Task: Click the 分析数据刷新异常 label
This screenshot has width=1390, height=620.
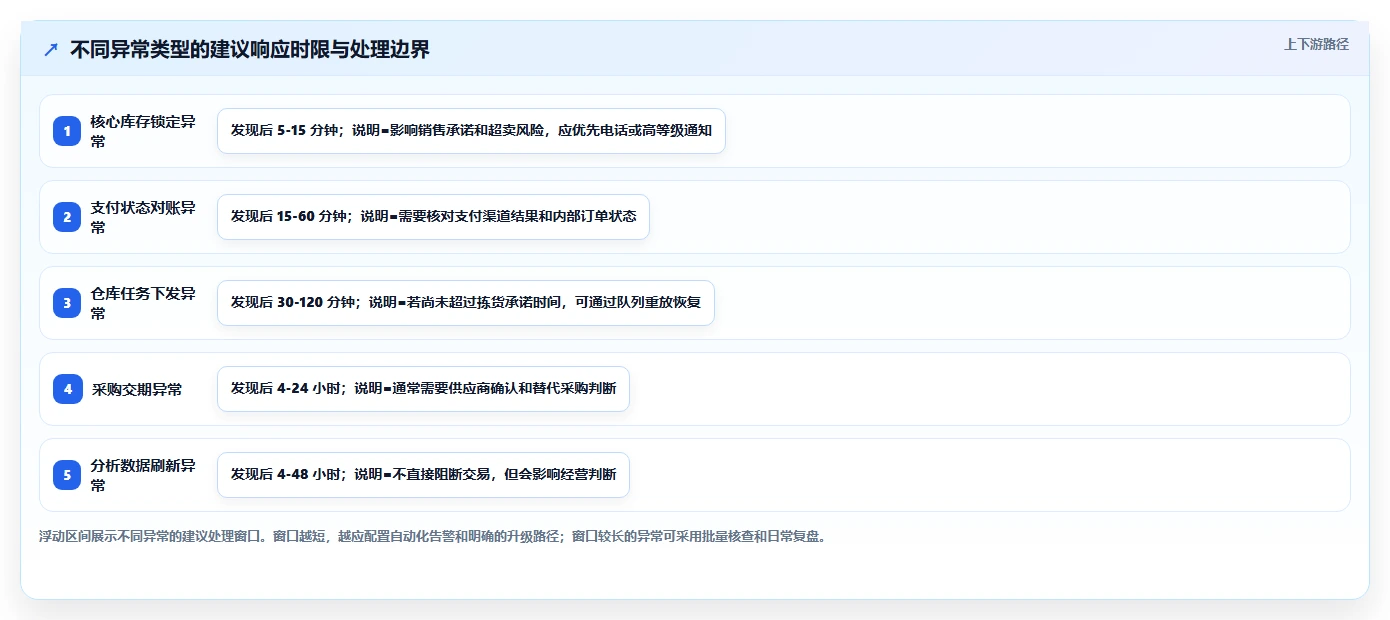Action: click(143, 475)
